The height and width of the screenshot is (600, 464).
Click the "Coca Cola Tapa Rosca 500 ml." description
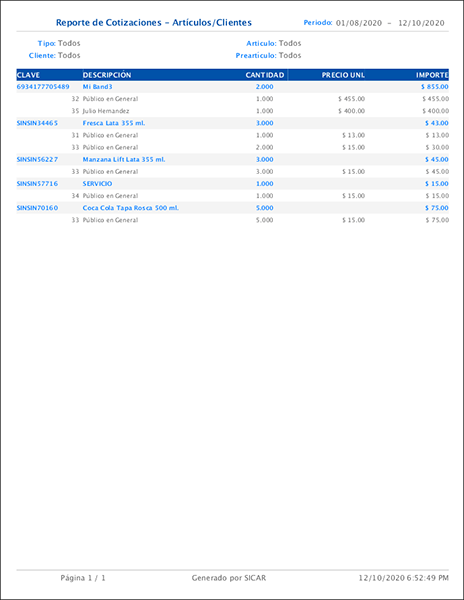click(131, 208)
